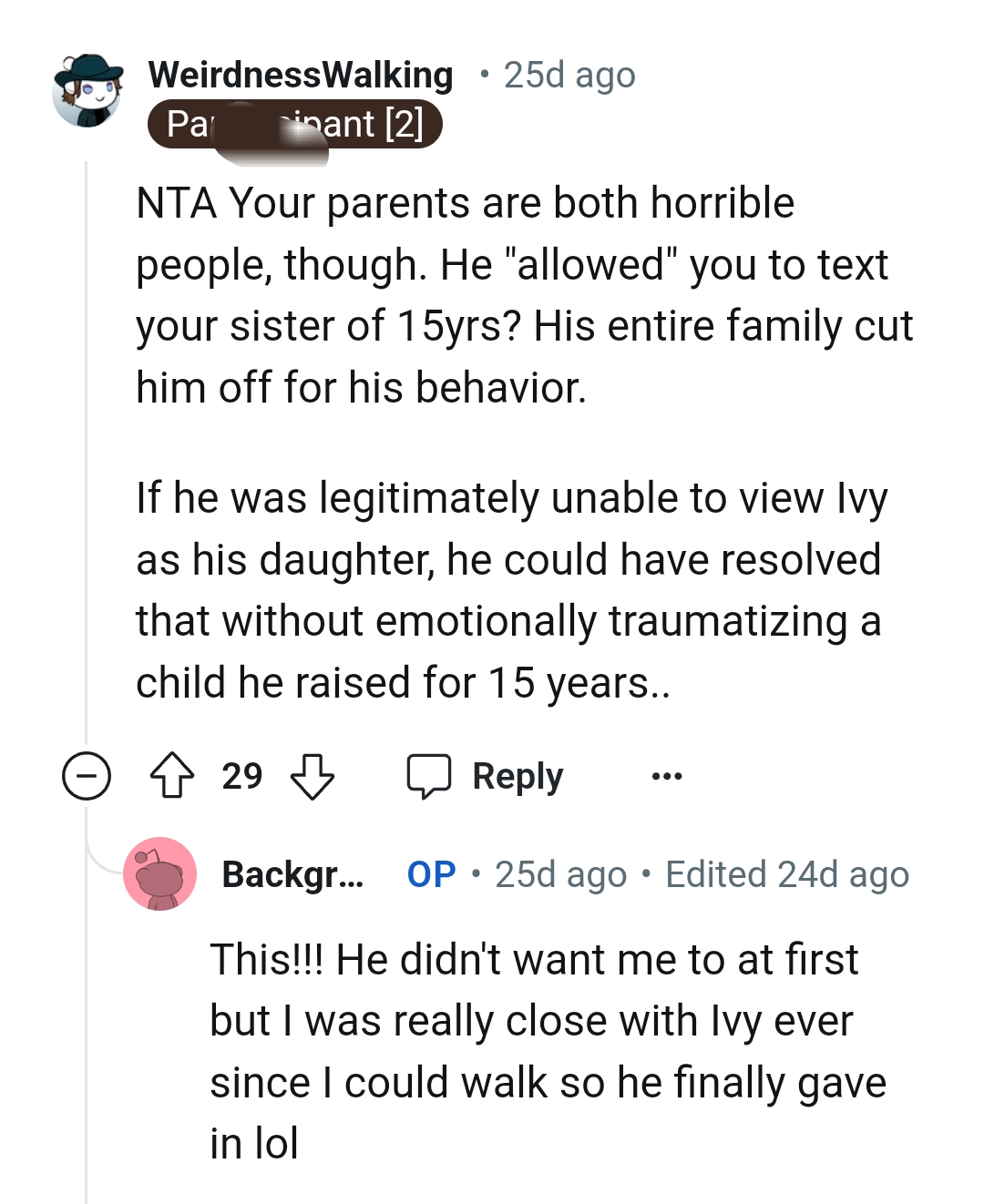Downvote the WeirdnessWalking comment
Viewport: 984px width, 1204px height.
[313, 776]
